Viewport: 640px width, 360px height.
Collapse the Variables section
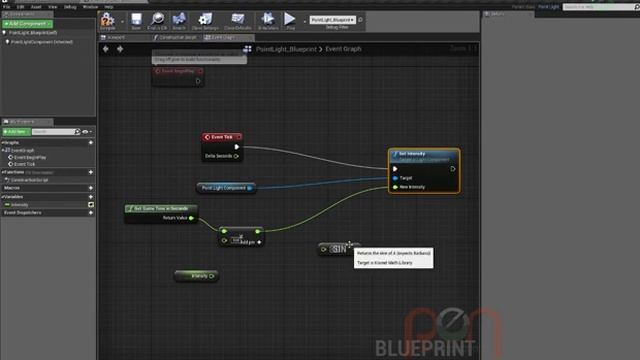click(x=3, y=197)
